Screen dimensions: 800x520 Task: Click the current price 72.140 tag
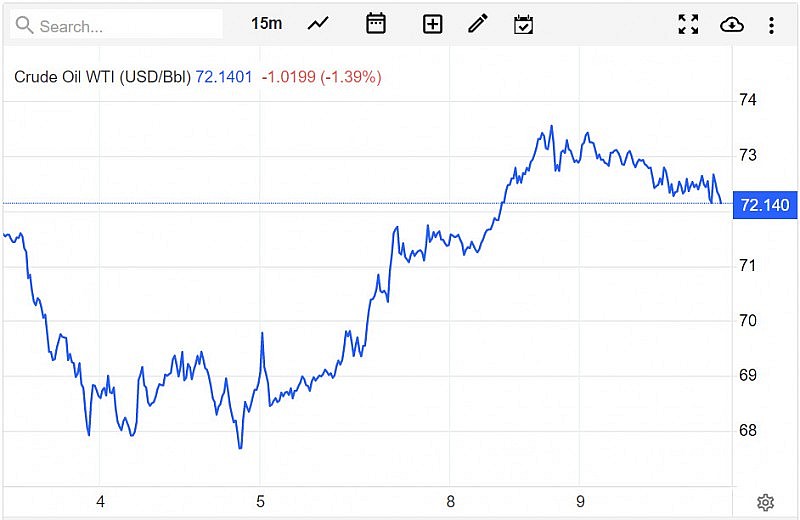pos(765,205)
